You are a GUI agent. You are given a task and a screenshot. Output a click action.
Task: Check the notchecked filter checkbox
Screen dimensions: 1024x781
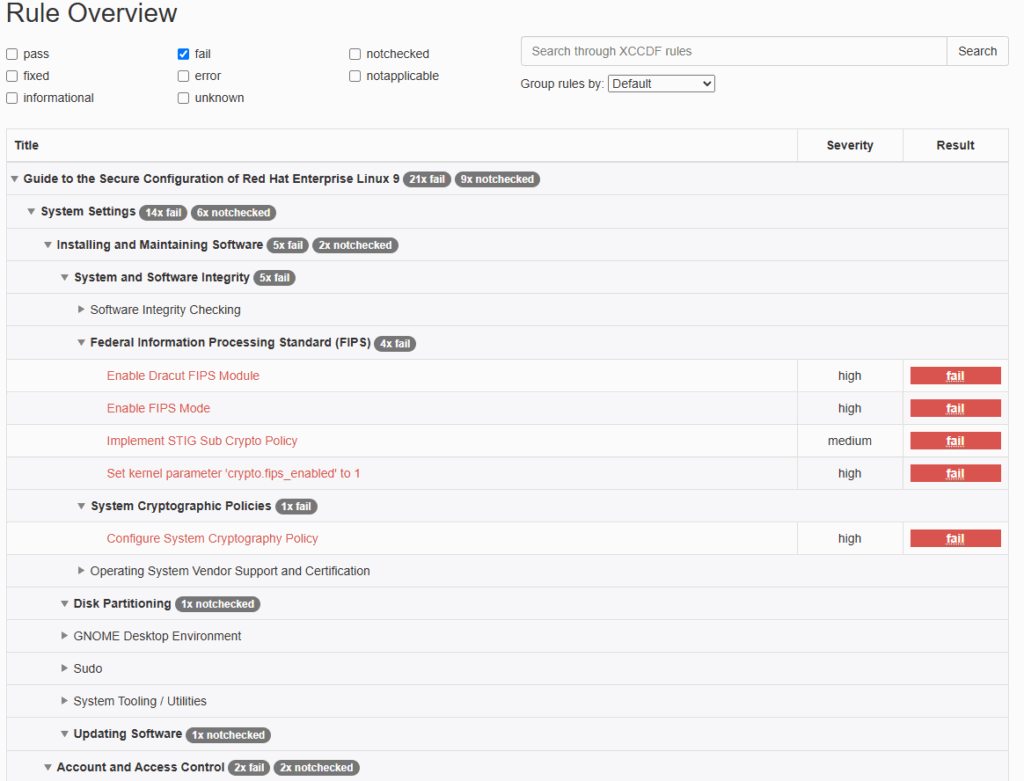pyautogui.click(x=356, y=54)
